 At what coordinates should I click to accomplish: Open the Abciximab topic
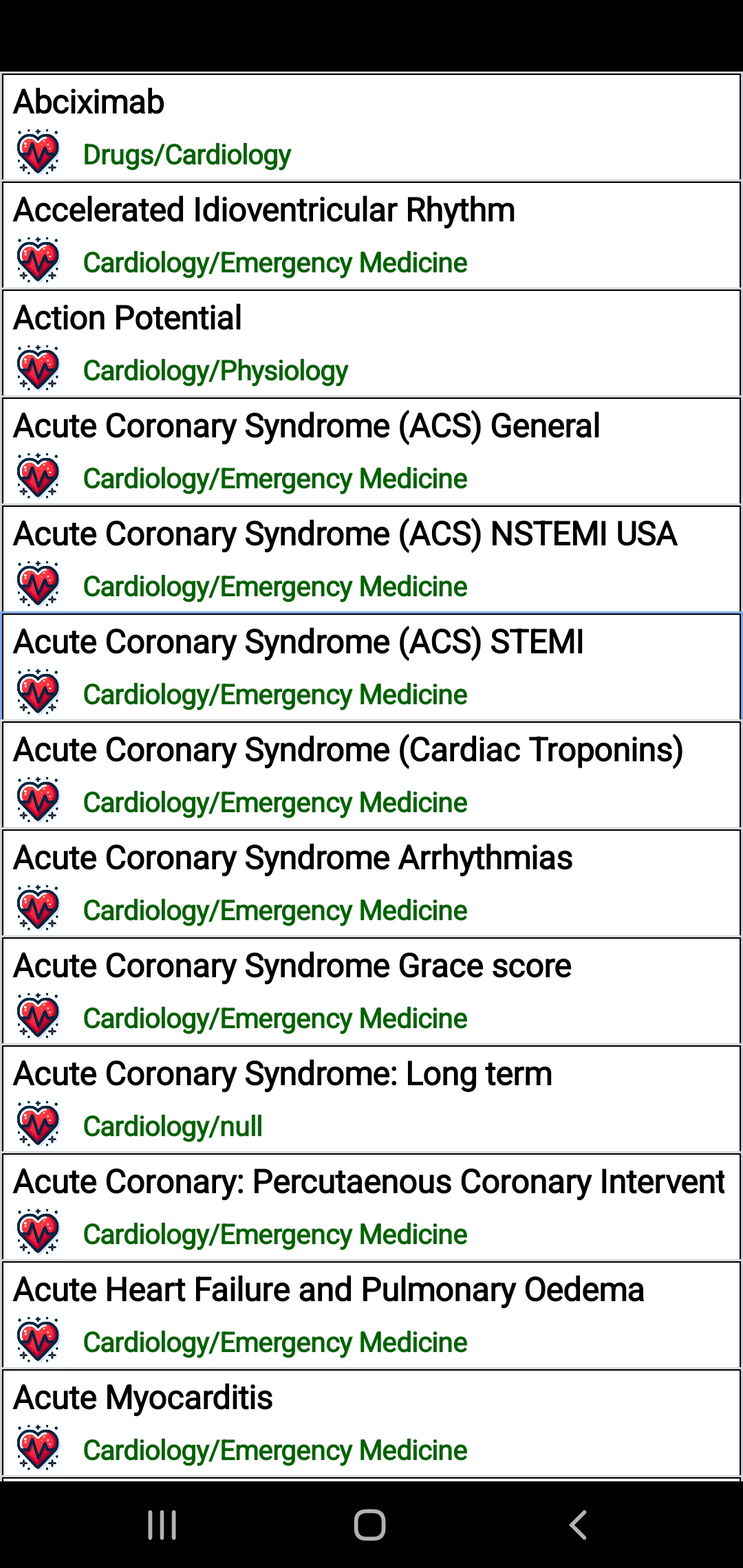point(89,102)
